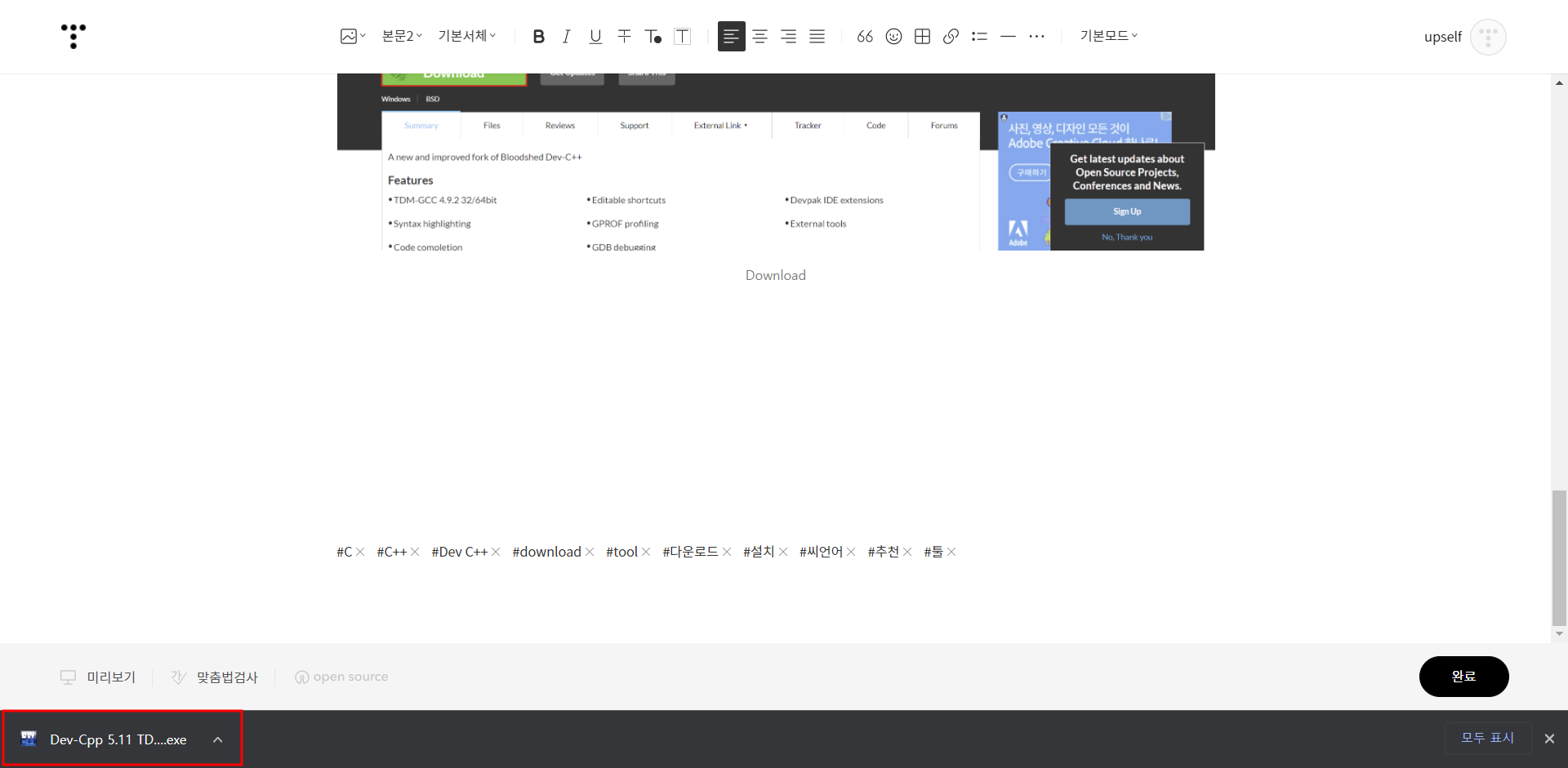Insert a bulleted list
The height and width of the screenshot is (768, 1568).
tap(979, 36)
